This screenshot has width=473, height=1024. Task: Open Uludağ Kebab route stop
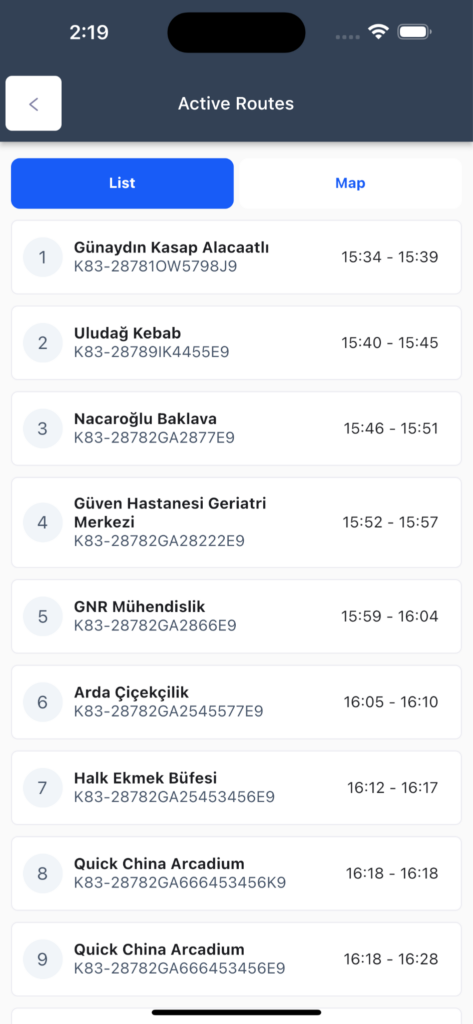coord(236,343)
